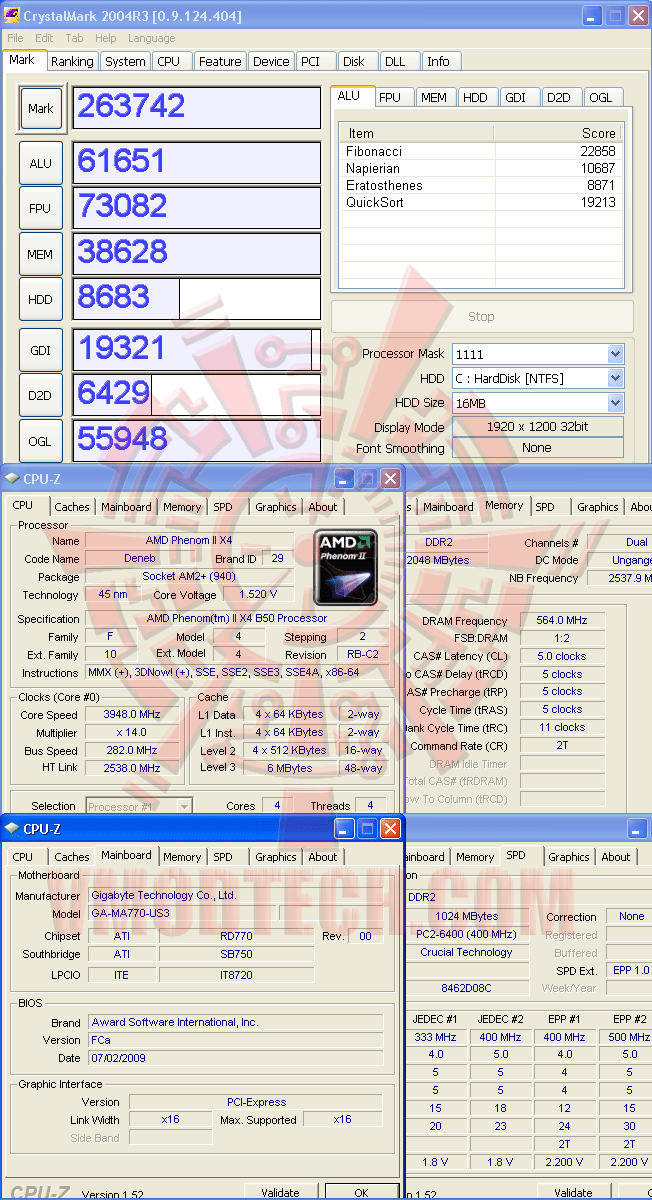
Task: Click the upper CPU-Z window title icon
Action: [x=12, y=479]
